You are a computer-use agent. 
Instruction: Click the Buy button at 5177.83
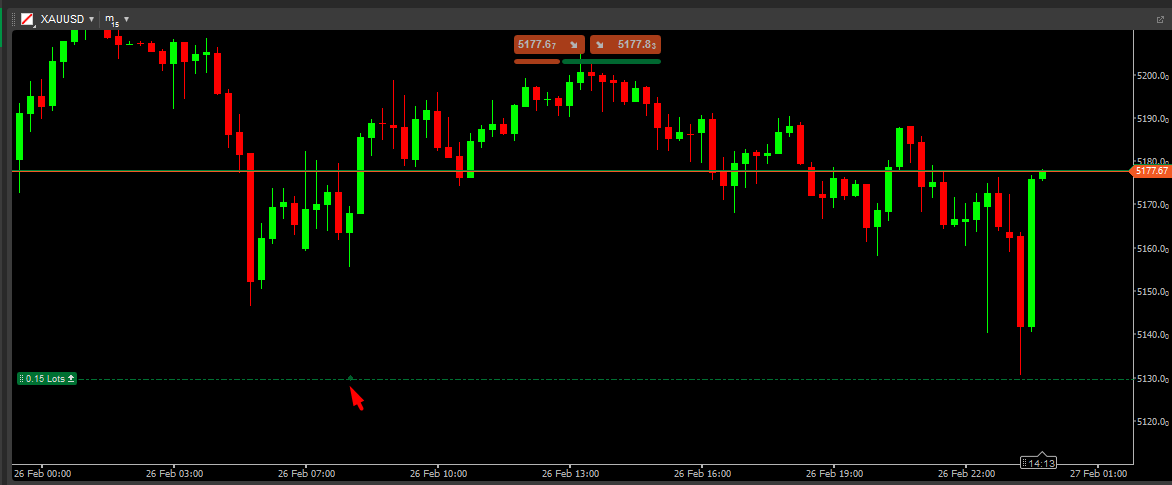pos(626,44)
